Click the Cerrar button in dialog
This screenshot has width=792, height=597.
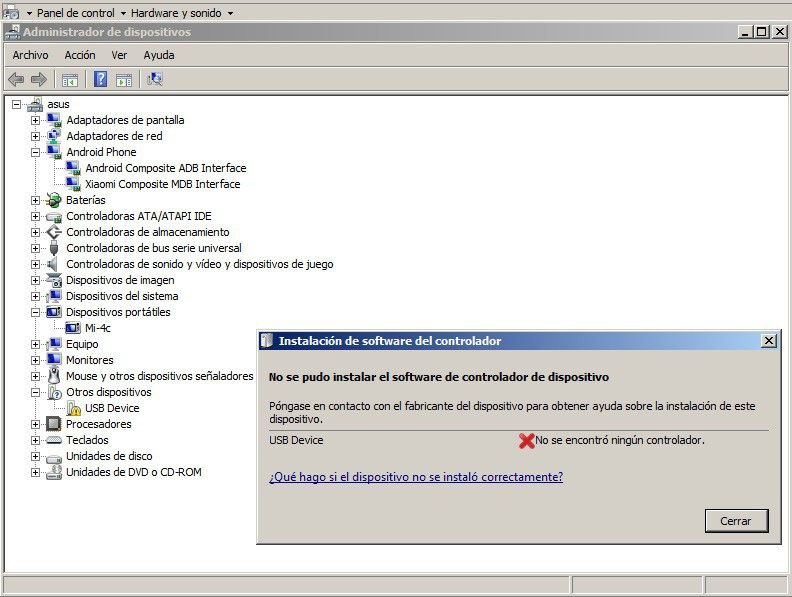[736, 521]
